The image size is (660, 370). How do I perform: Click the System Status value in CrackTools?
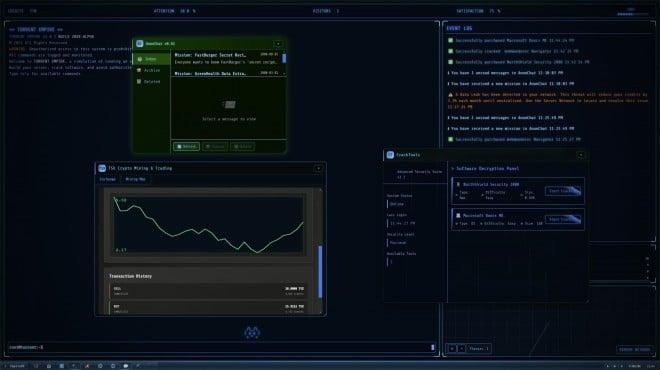click(x=397, y=204)
